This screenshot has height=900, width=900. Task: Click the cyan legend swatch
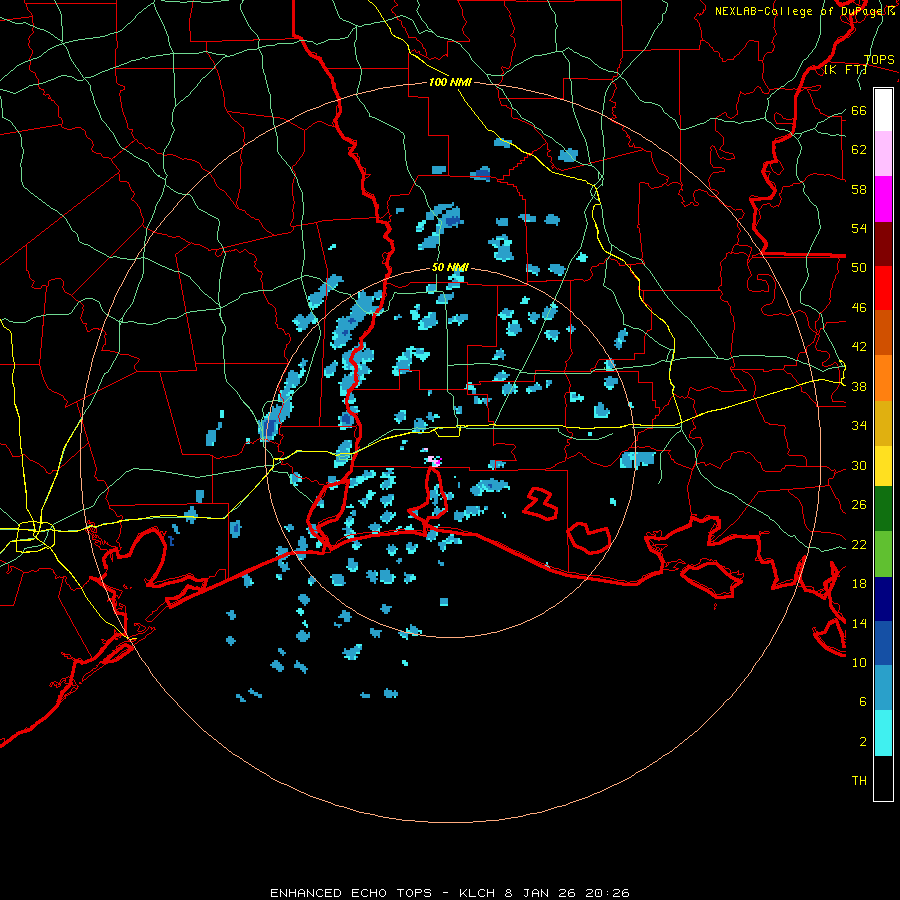coord(883,733)
